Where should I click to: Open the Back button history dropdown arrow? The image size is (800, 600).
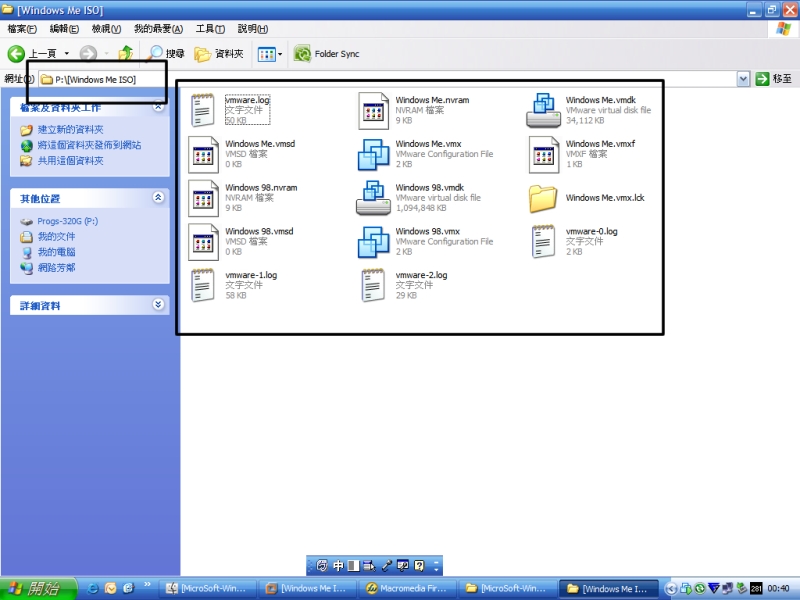66,54
